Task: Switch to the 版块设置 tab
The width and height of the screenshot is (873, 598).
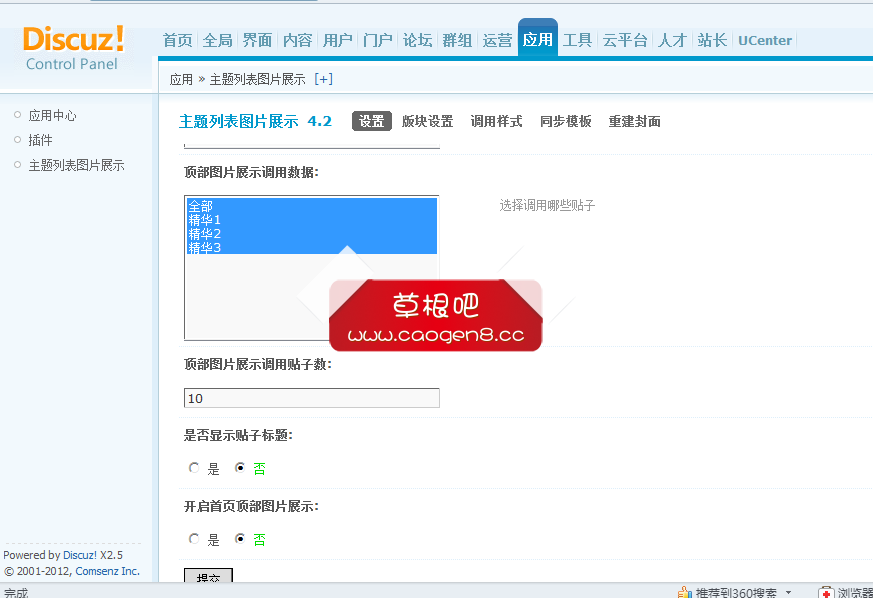Action: point(426,119)
